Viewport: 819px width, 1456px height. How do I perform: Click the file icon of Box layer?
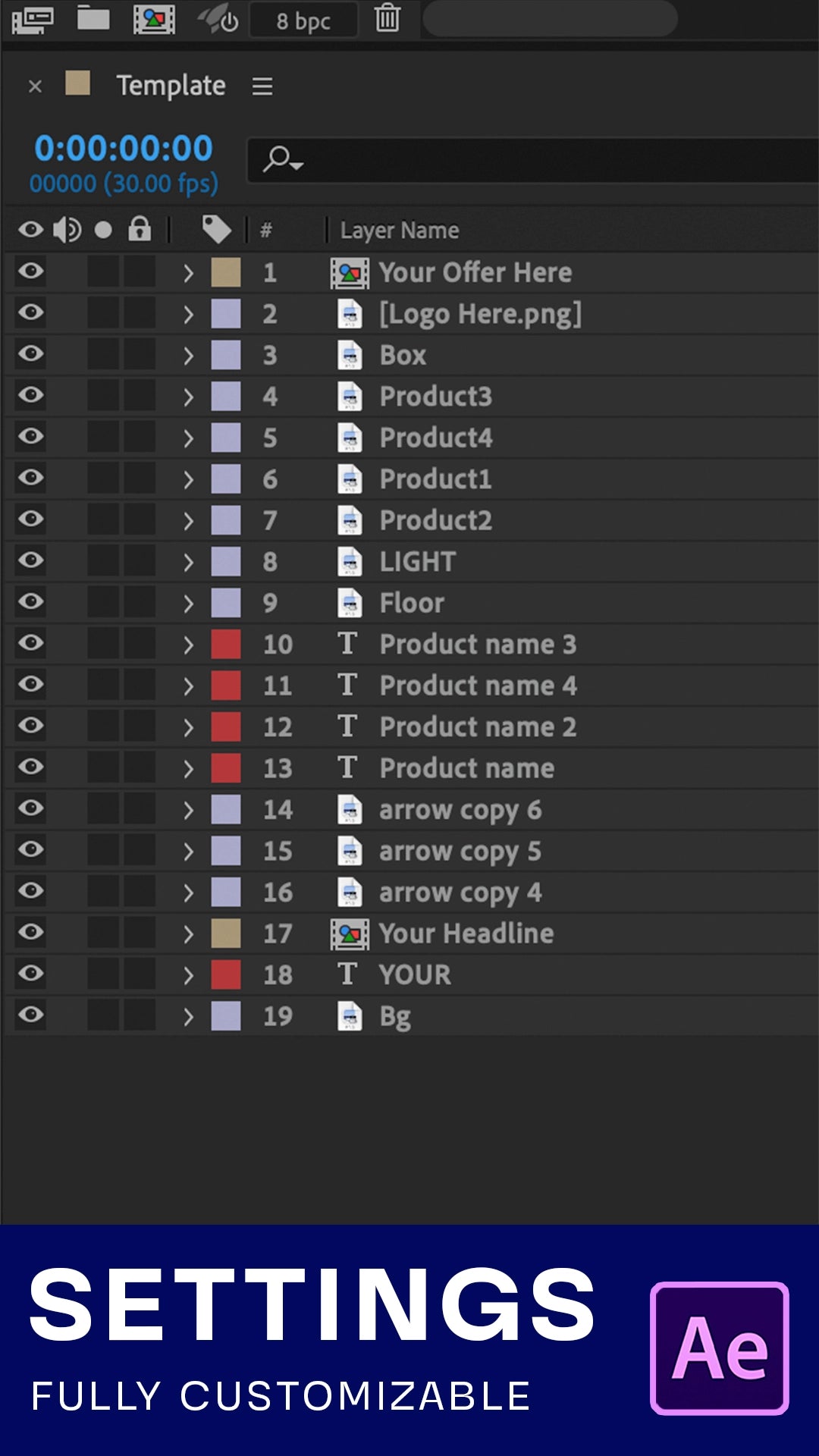(350, 356)
